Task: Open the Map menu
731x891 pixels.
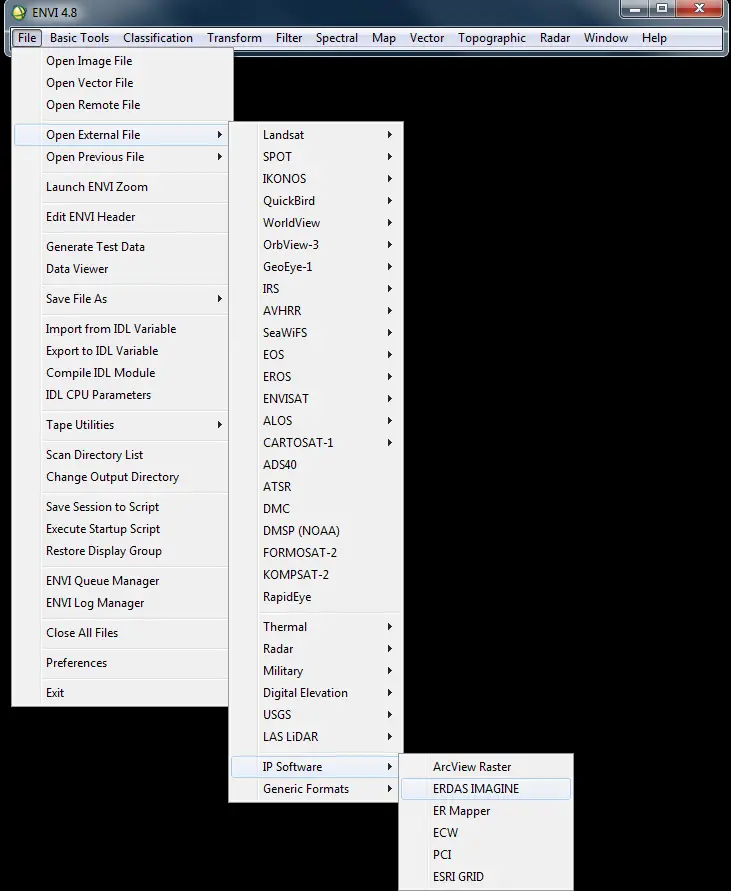Action: (x=384, y=38)
